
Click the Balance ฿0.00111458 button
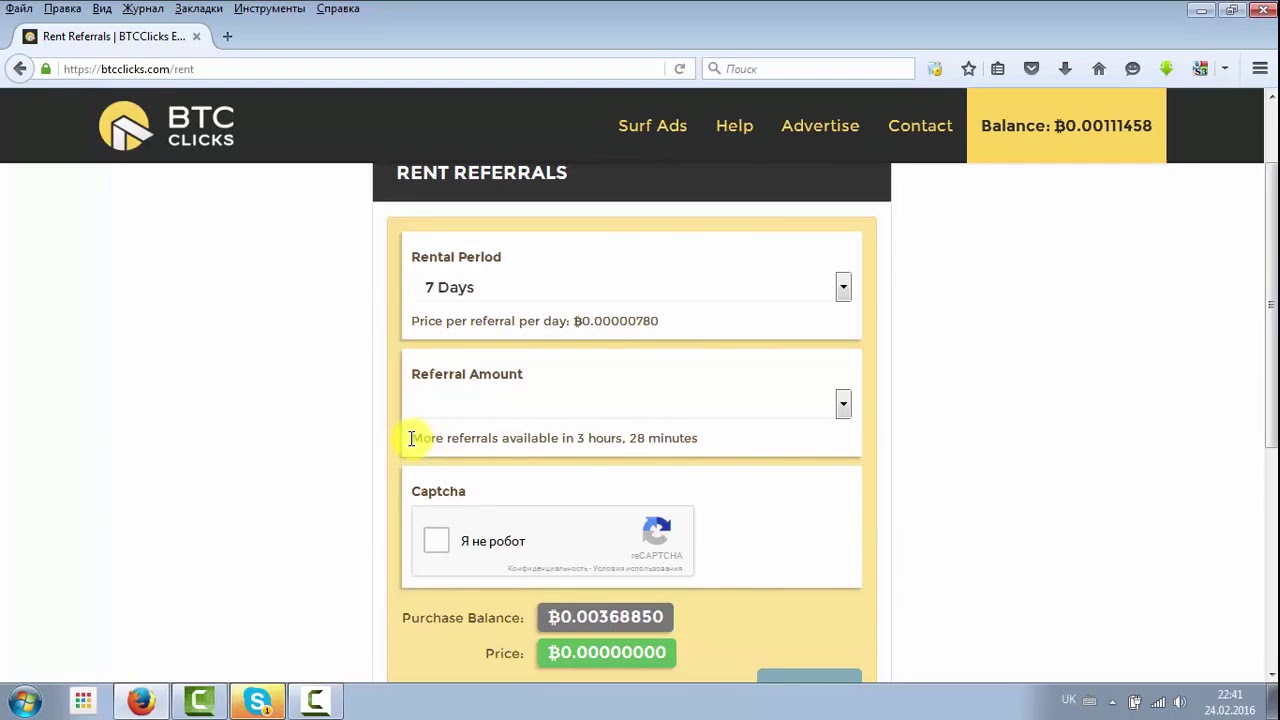click(1066, 126)
